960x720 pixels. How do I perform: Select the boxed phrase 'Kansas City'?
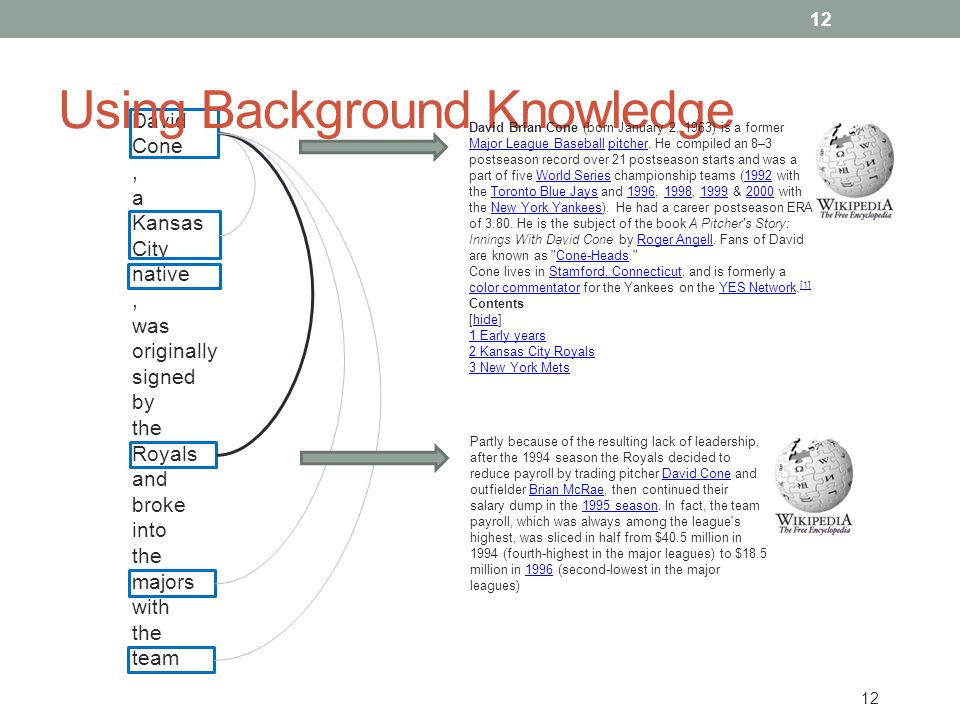pos(174,235)
